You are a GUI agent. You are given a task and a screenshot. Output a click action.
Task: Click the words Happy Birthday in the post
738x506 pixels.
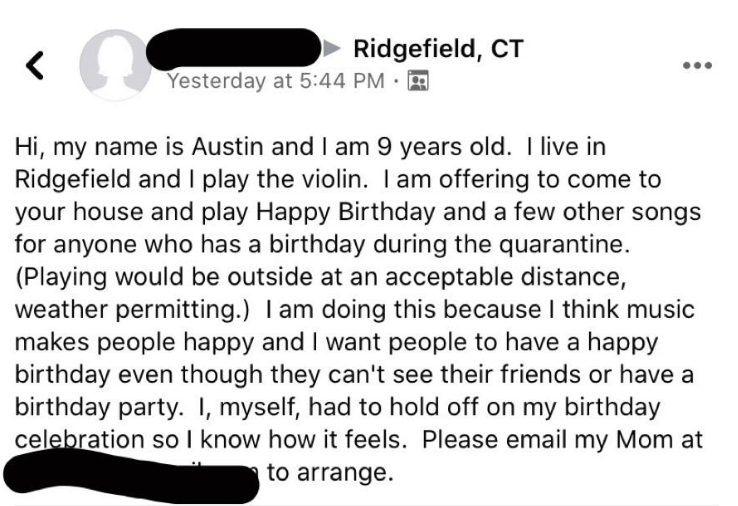tap(346, 212)
